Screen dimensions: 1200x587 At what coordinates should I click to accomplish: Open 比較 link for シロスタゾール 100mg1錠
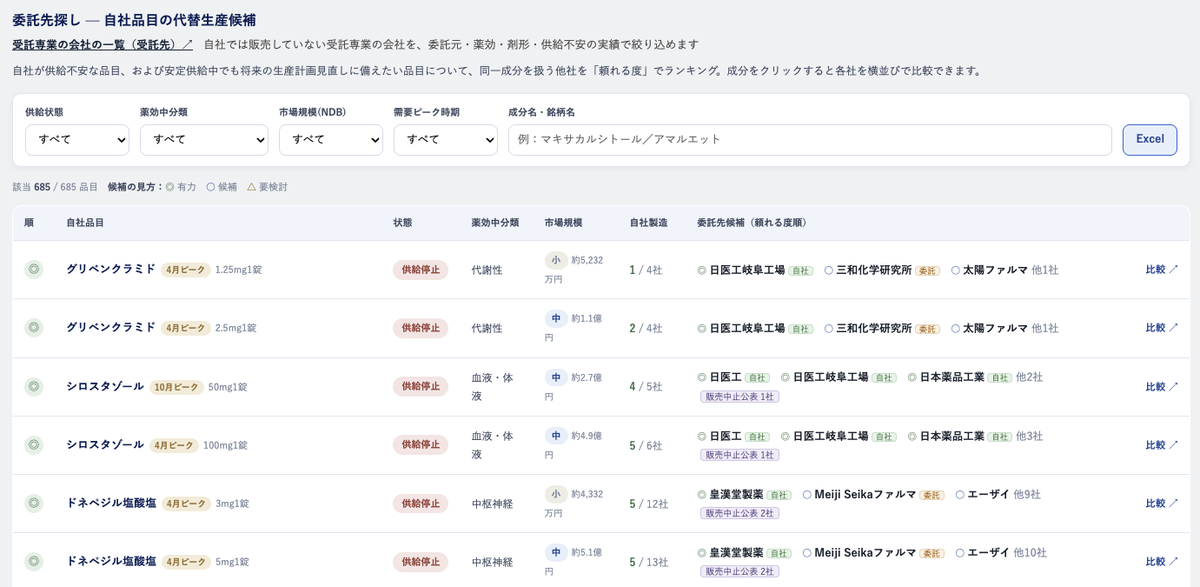(x=1162, y=445)
